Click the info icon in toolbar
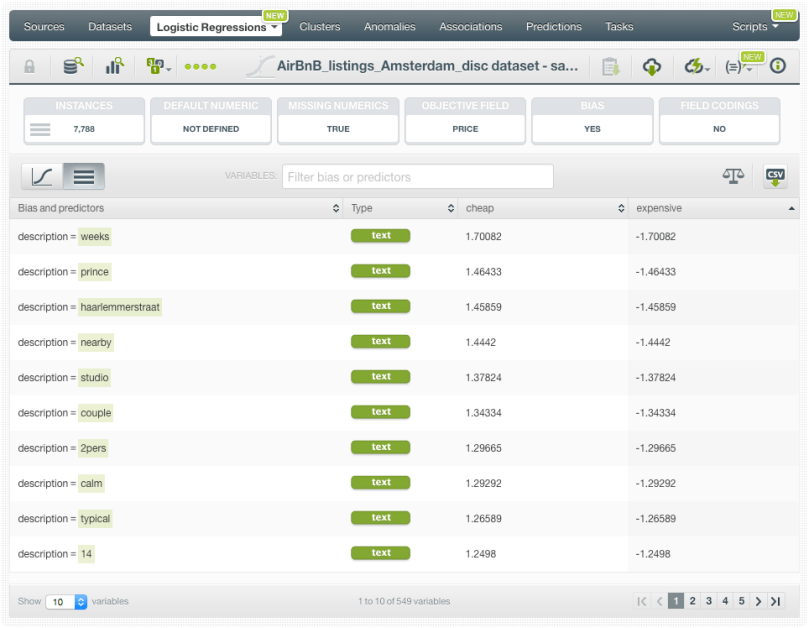The width and height of the screenshot is (809, 628). click(777, 67)
